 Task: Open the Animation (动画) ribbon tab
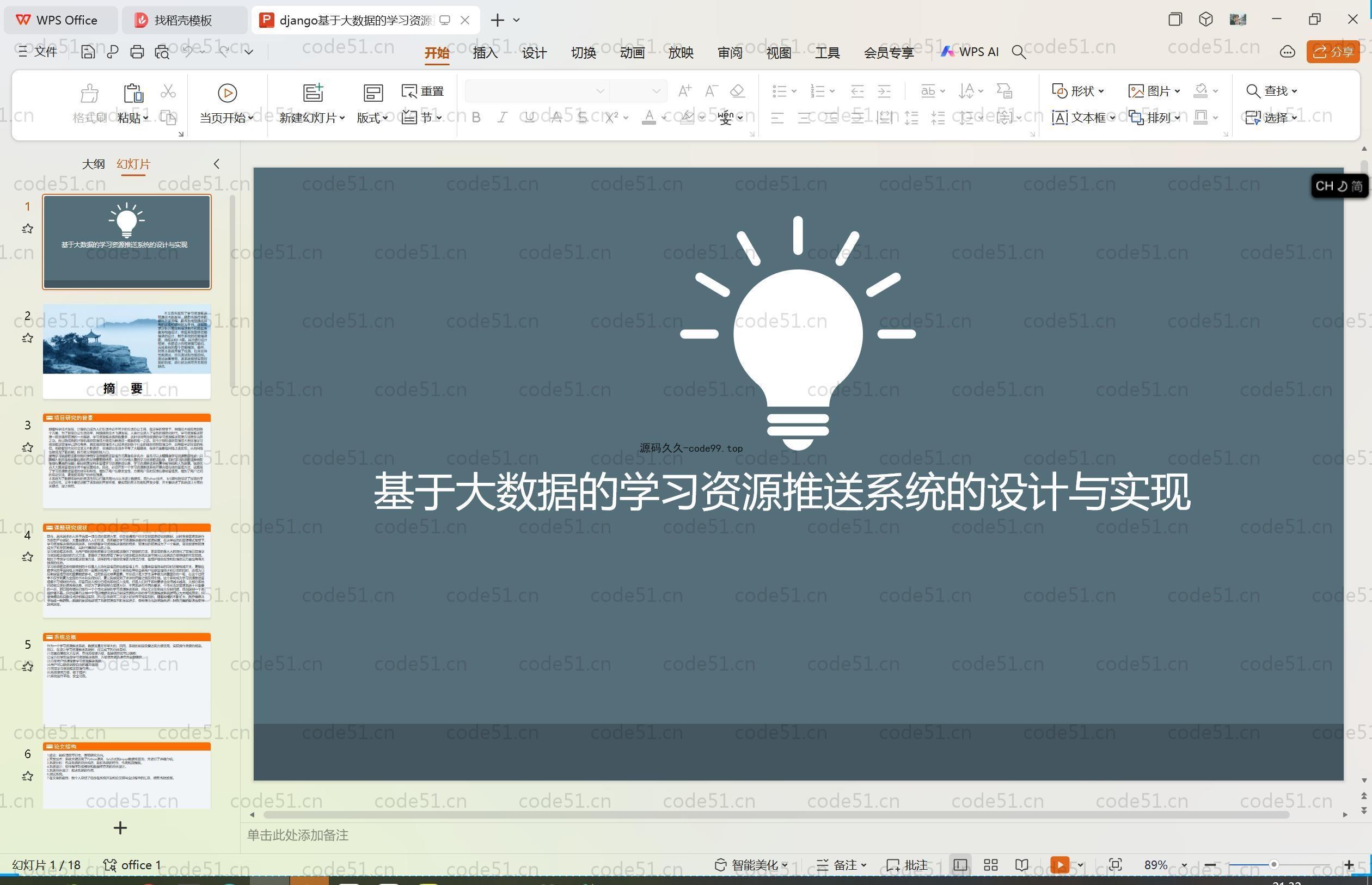coord(632,53)
